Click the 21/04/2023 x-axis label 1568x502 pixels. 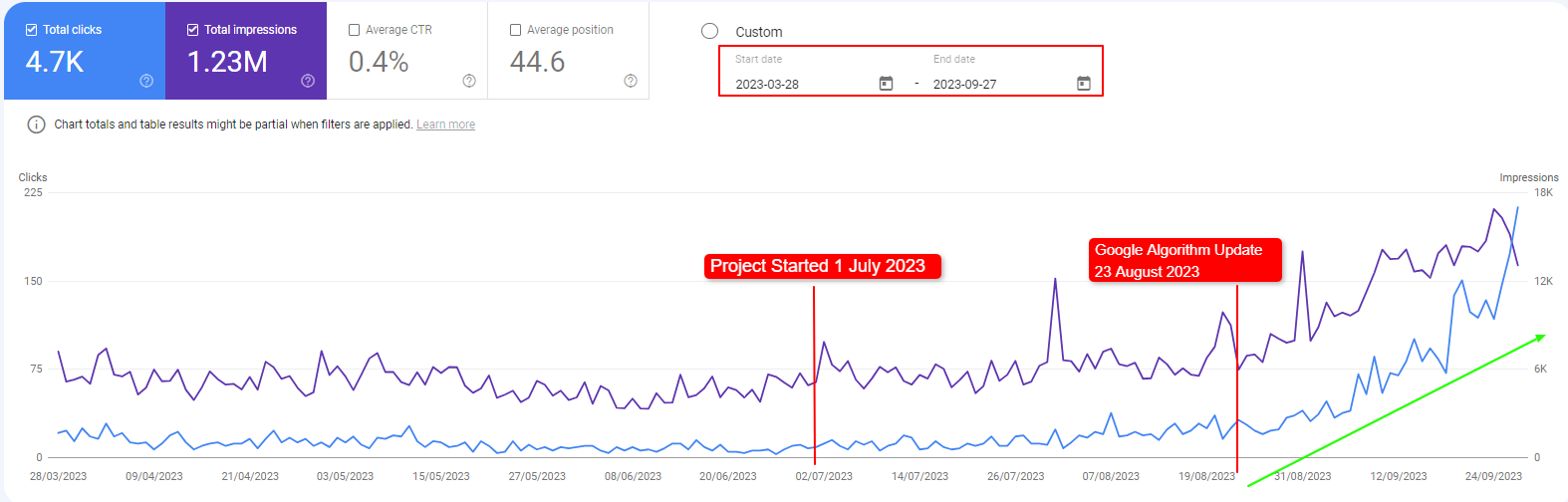[x=250, y=476]
